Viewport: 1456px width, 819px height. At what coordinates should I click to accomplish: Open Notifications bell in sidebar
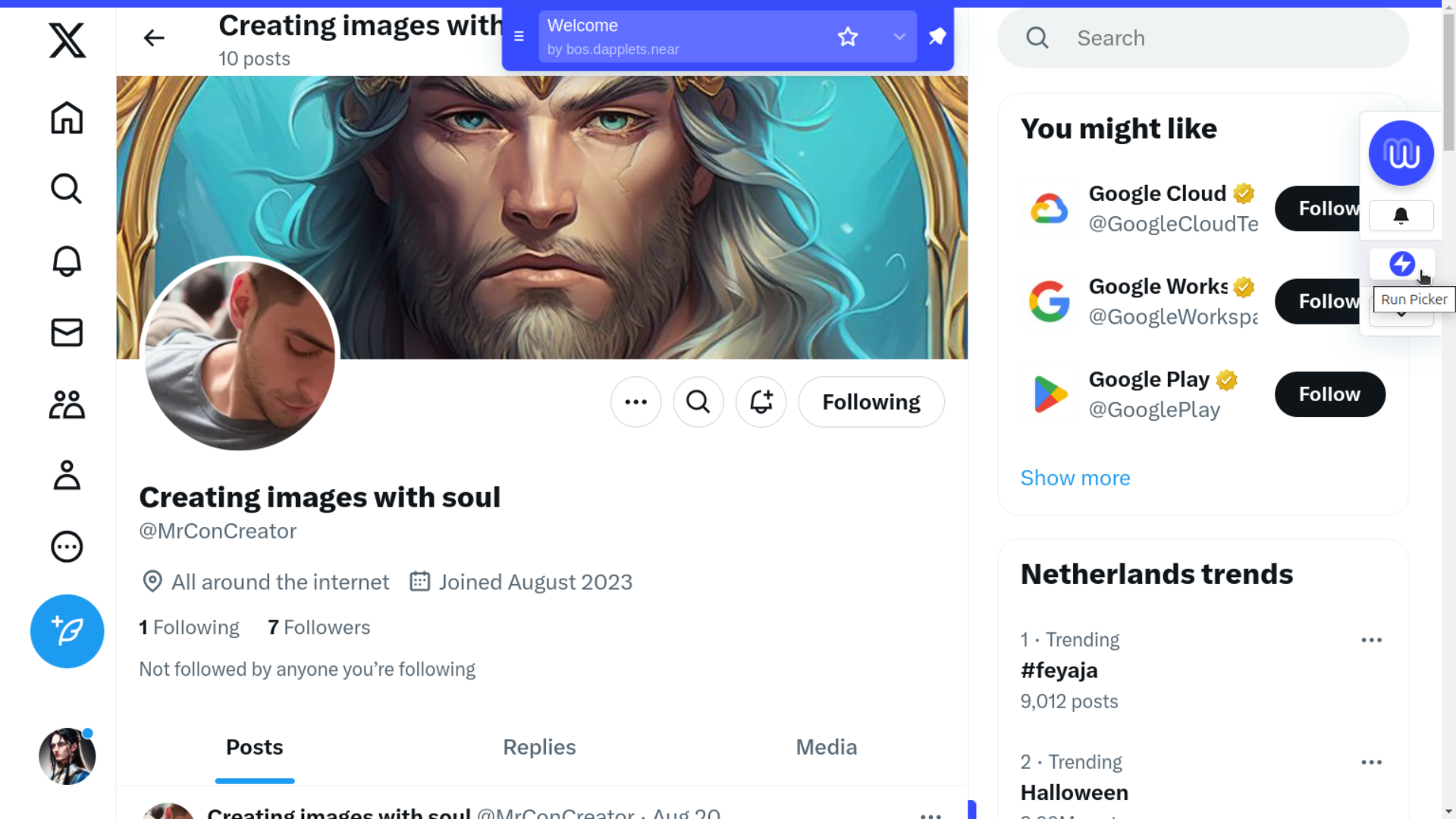click(67, 261)
